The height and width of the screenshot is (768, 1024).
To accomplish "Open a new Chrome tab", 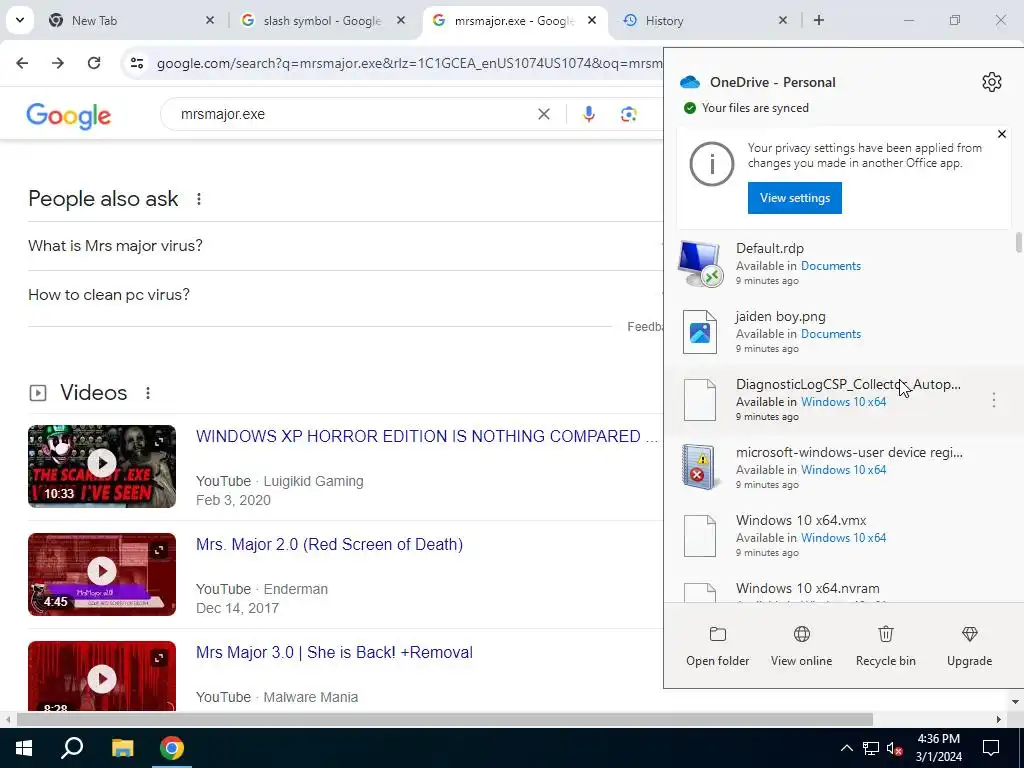I will point(819,20).
